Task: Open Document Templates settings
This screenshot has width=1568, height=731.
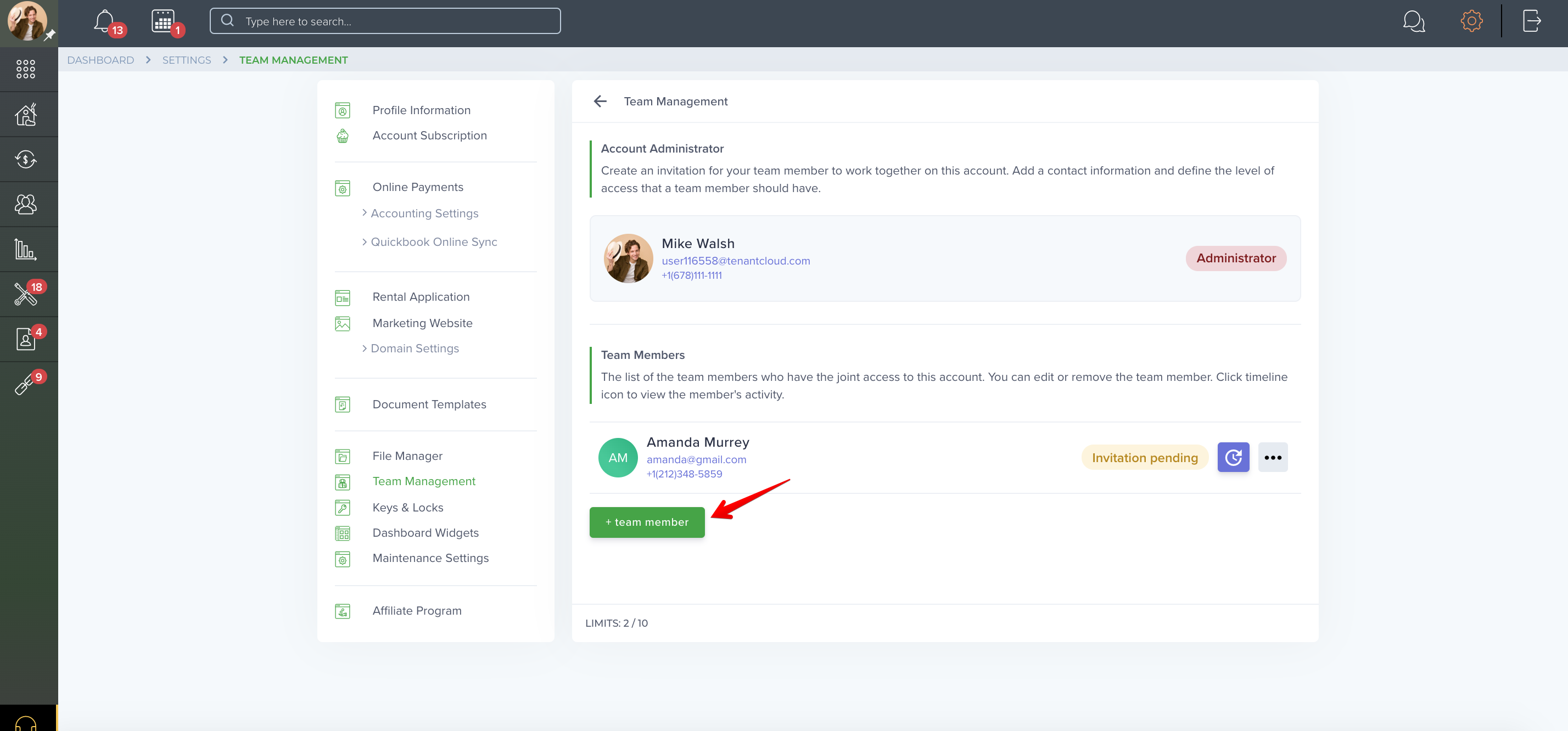Action: coord(429,404)
